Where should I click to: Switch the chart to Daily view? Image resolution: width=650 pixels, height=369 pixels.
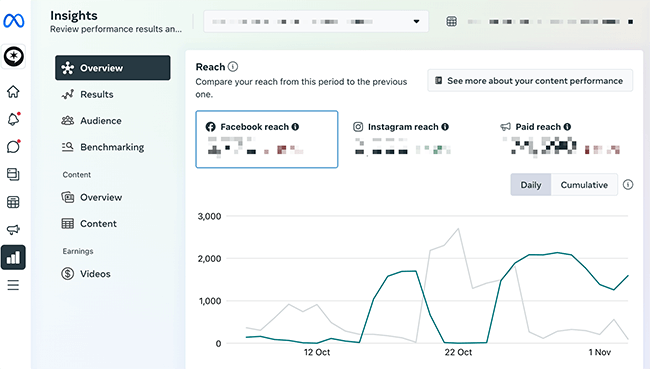click(x=531, y=184)
